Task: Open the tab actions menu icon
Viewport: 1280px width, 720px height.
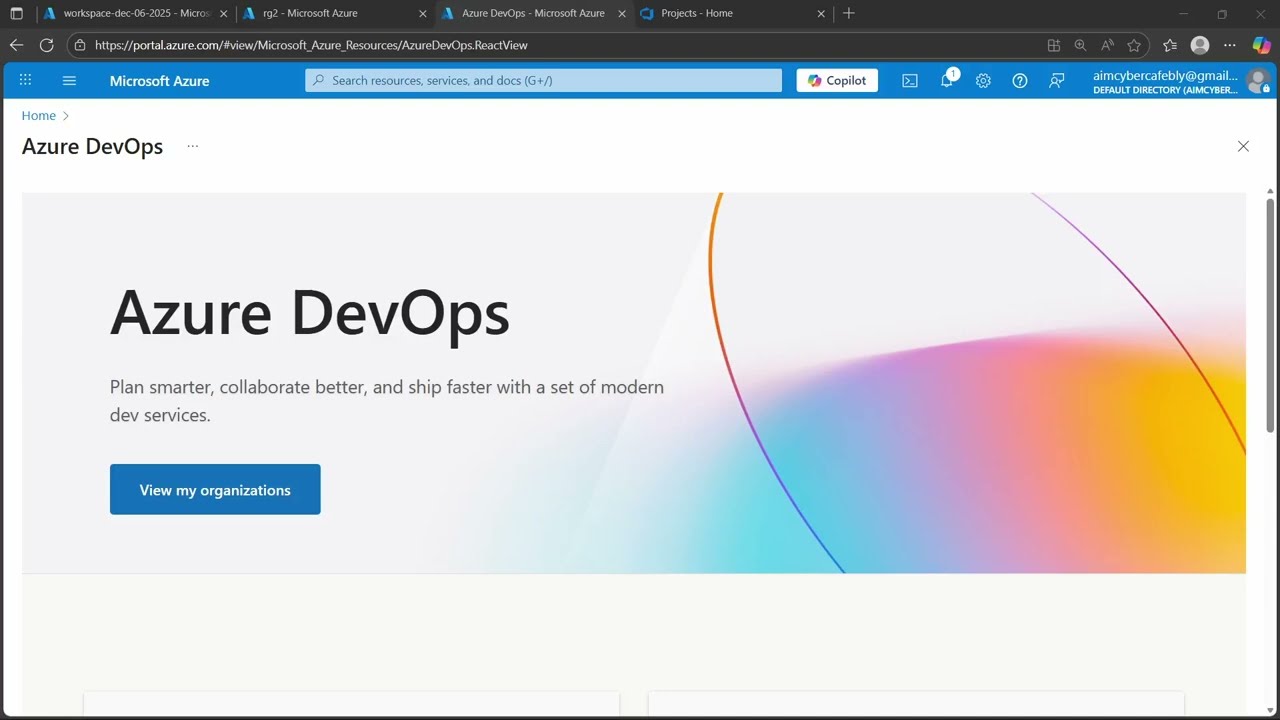Action: [x=16, y=14]
